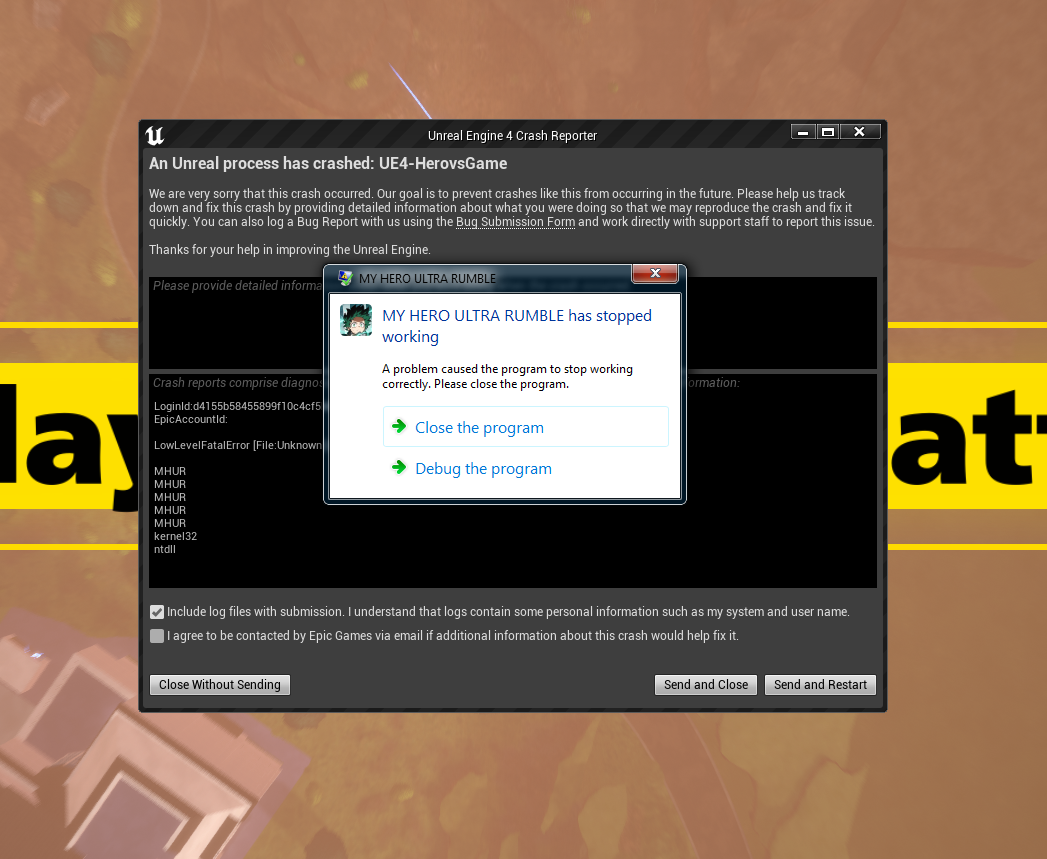Click the LowLevelFatalError line
1047x859 pixels.
[238, 446]
